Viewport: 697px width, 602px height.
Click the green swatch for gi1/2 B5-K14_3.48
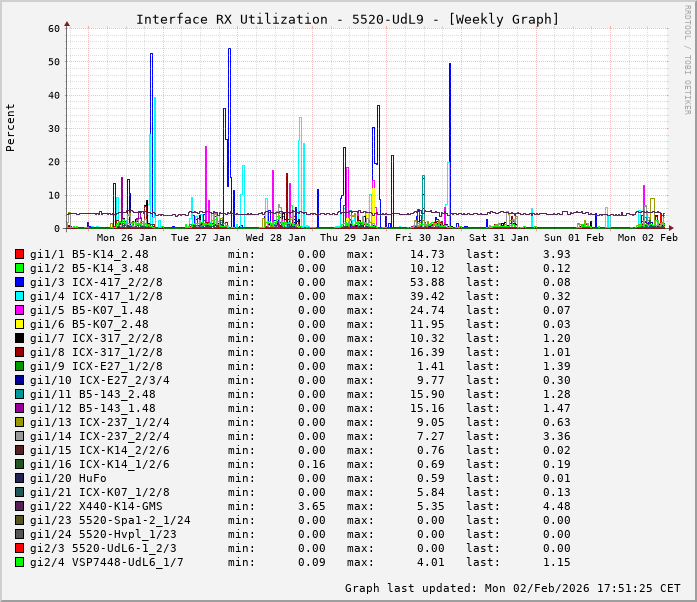click(x=19, y=268)
